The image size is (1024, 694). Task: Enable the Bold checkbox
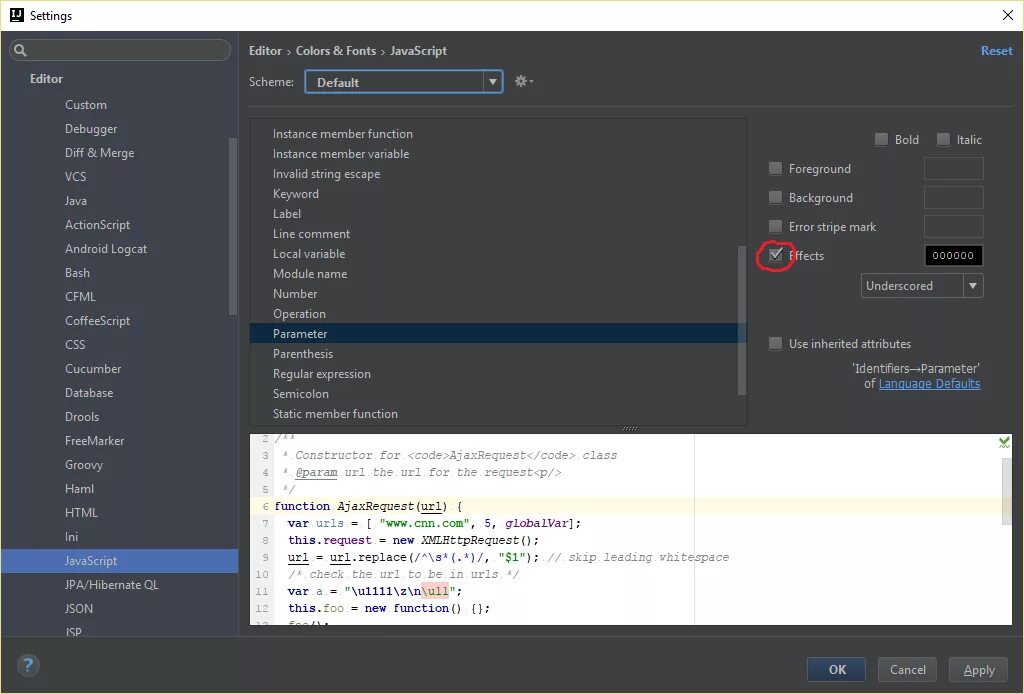(x=881, y=139)
